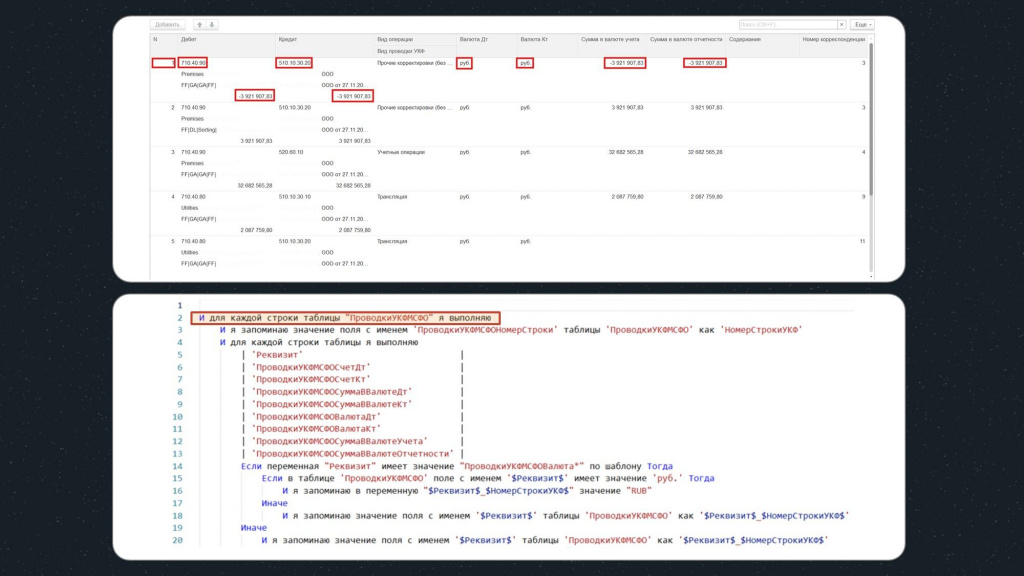The image size is (1024, 576).
Task: Click the Дебет column header
Action: pyautogui.click(x=189, y=40)
